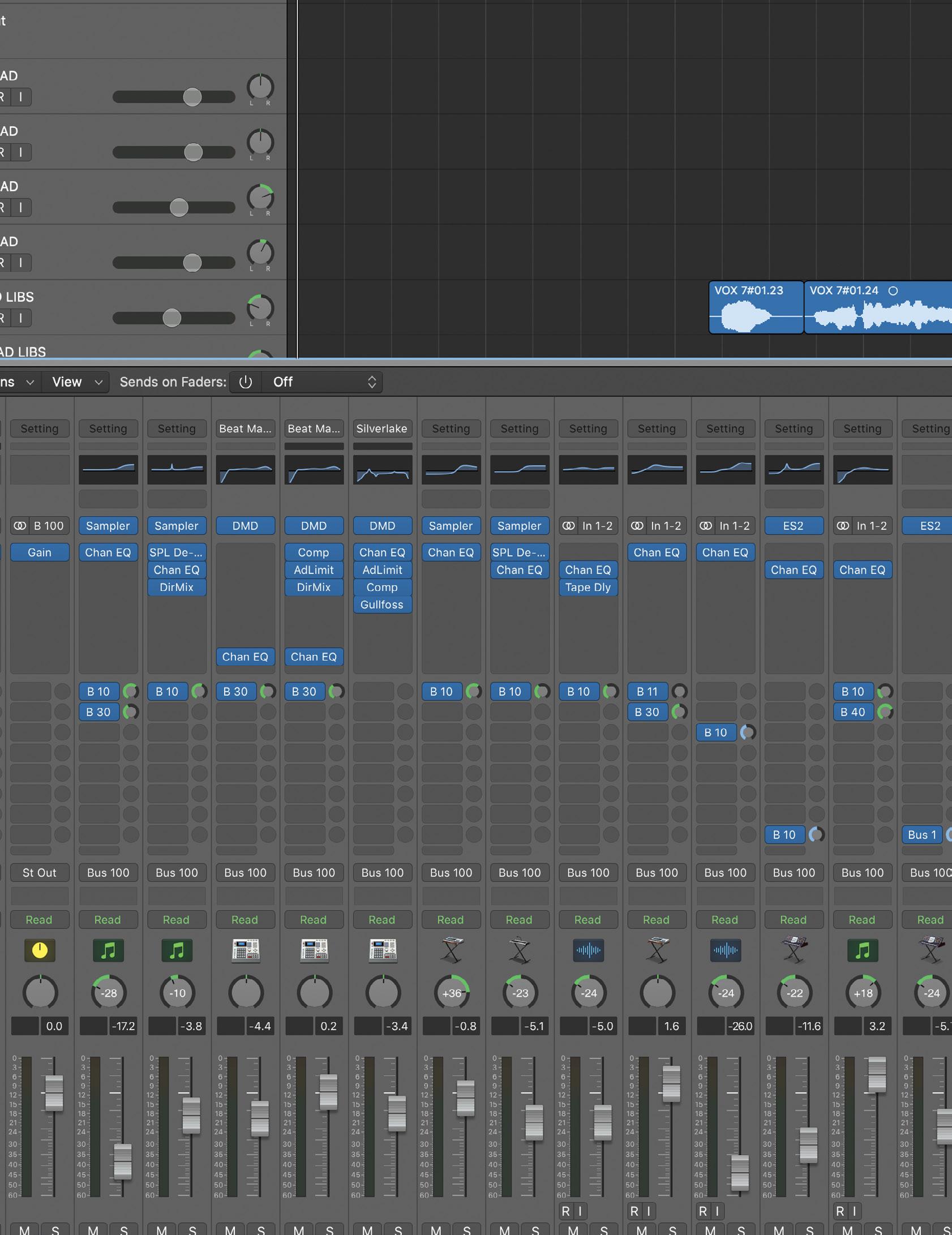Click the stereo link icon beside the B 100 input
952x1235 pixels.
(x=20, y=526)
